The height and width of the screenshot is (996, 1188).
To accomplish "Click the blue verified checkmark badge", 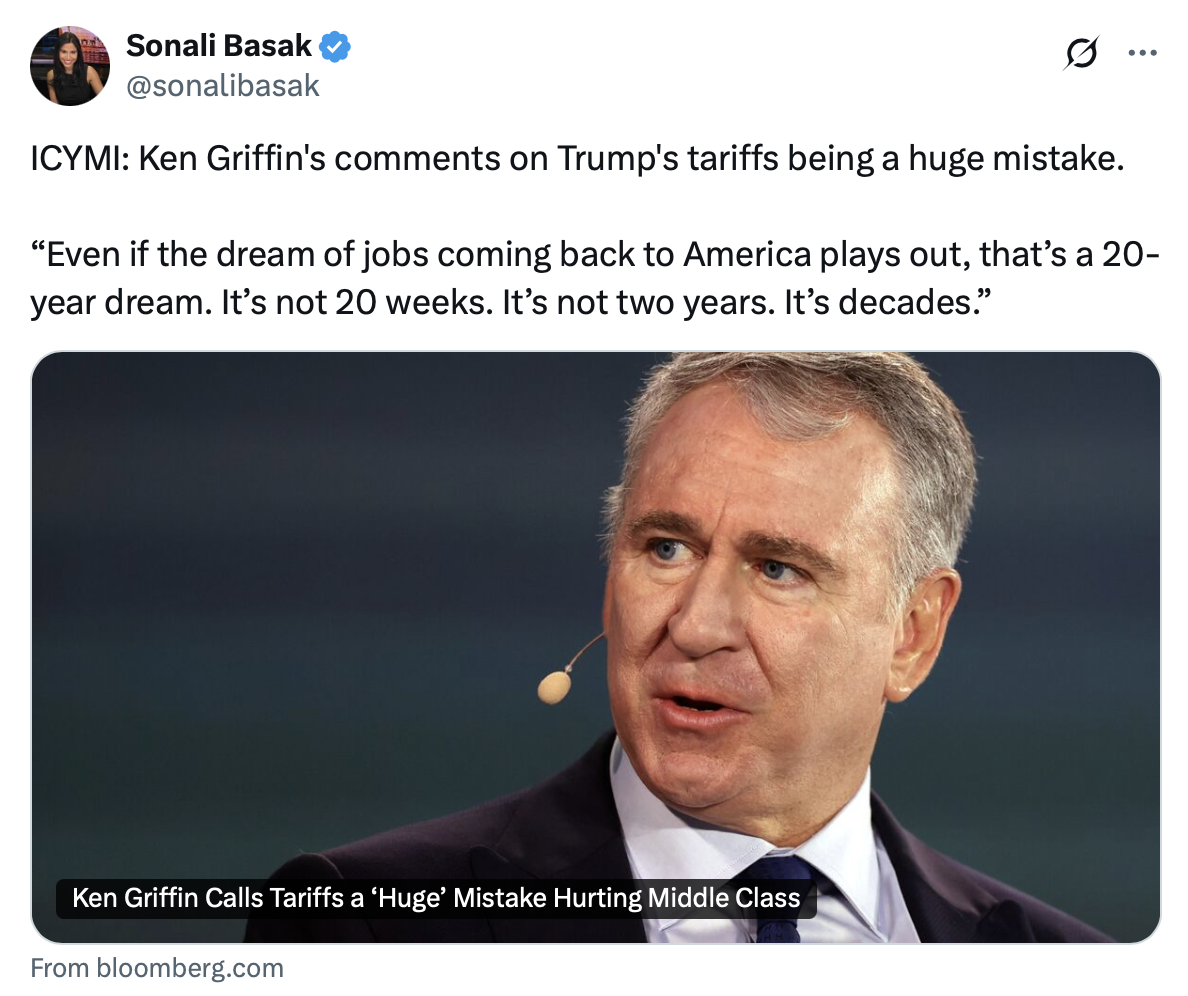I will 334,46.
